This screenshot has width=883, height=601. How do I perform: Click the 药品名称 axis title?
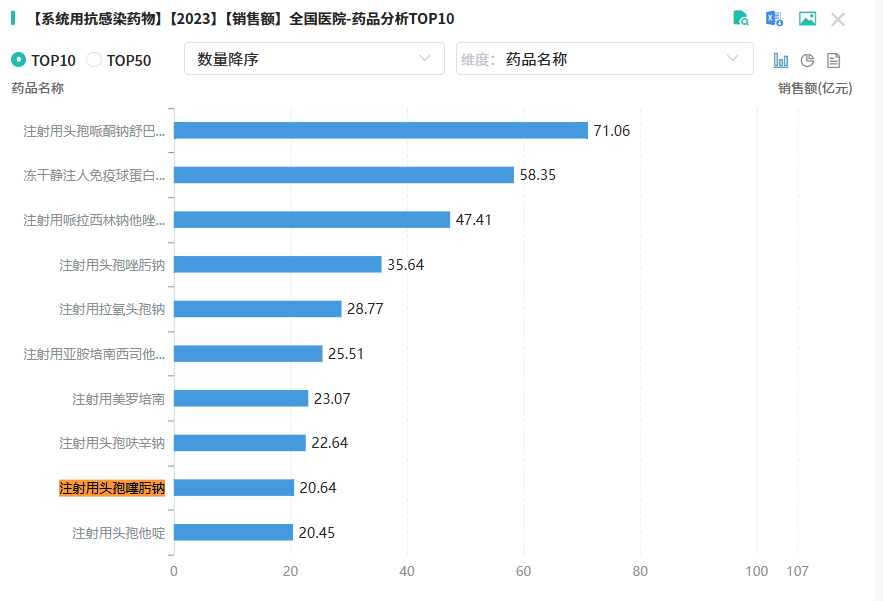(x=38, y=88)
